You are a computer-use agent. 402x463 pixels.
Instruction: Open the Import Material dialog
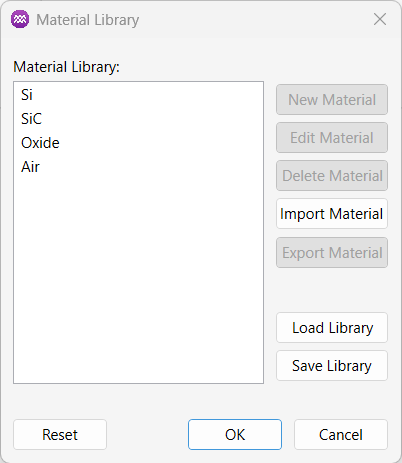point(332,214)
